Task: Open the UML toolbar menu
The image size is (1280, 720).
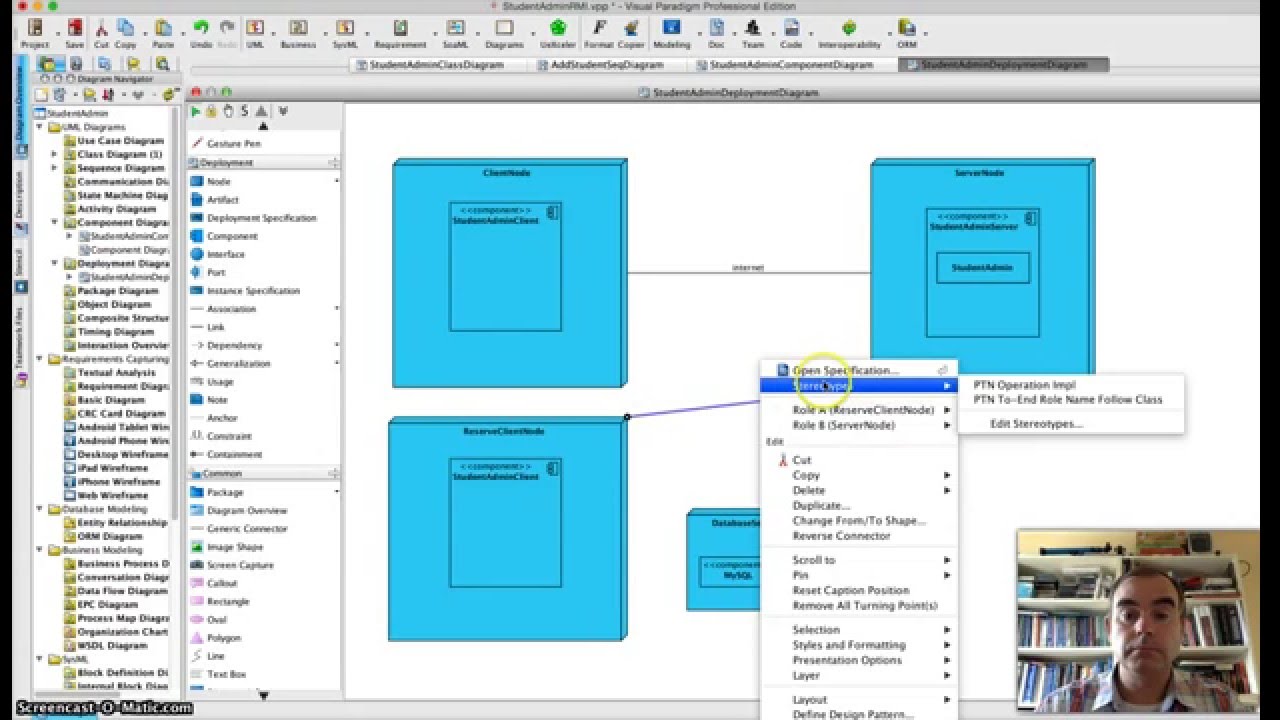Action: 255,33
